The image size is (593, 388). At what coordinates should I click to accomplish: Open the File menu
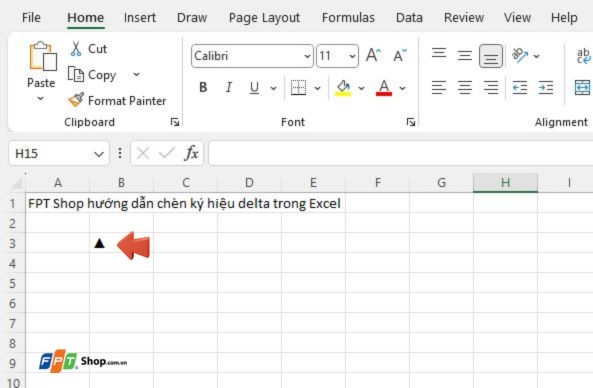(31, 17)
